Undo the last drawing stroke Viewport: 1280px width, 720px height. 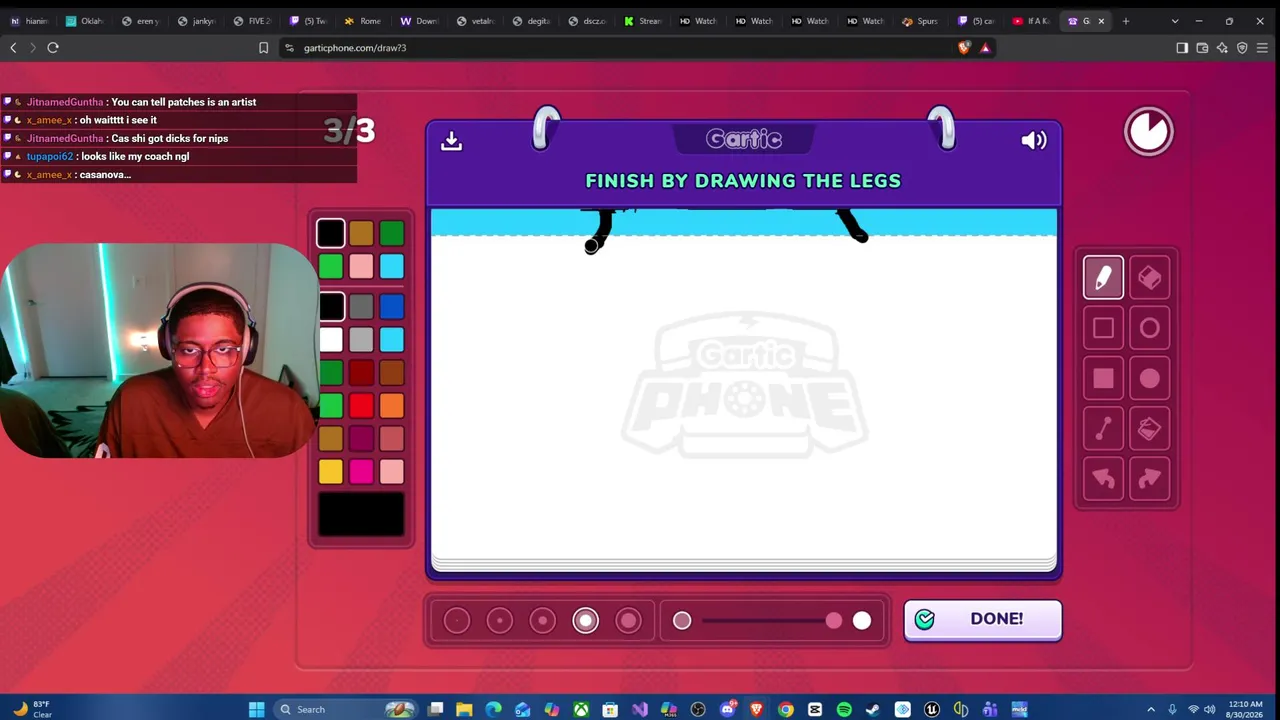tap(1103, 479)
